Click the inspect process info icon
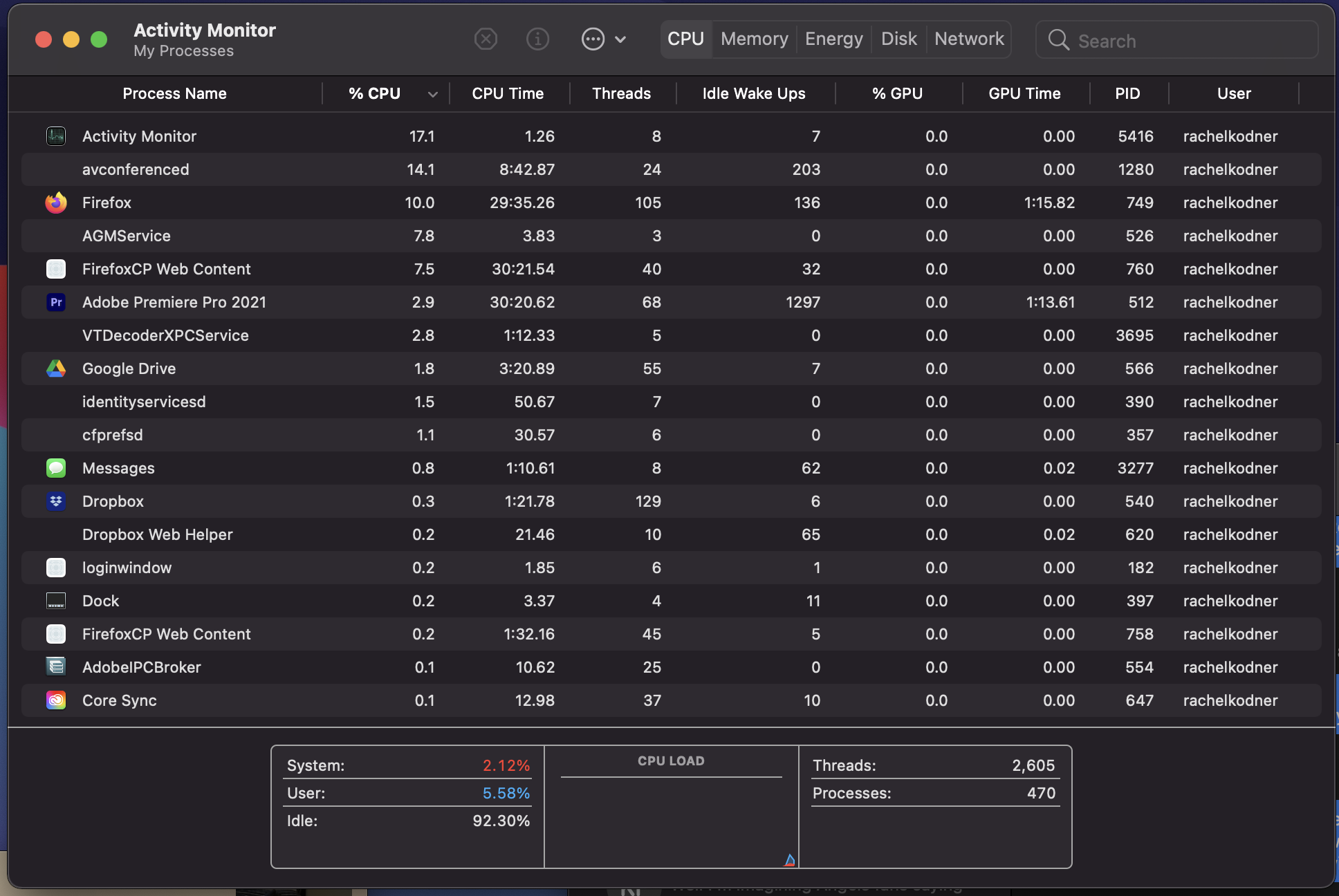The width and height of the screenshot is (1339, 896). 537,39
